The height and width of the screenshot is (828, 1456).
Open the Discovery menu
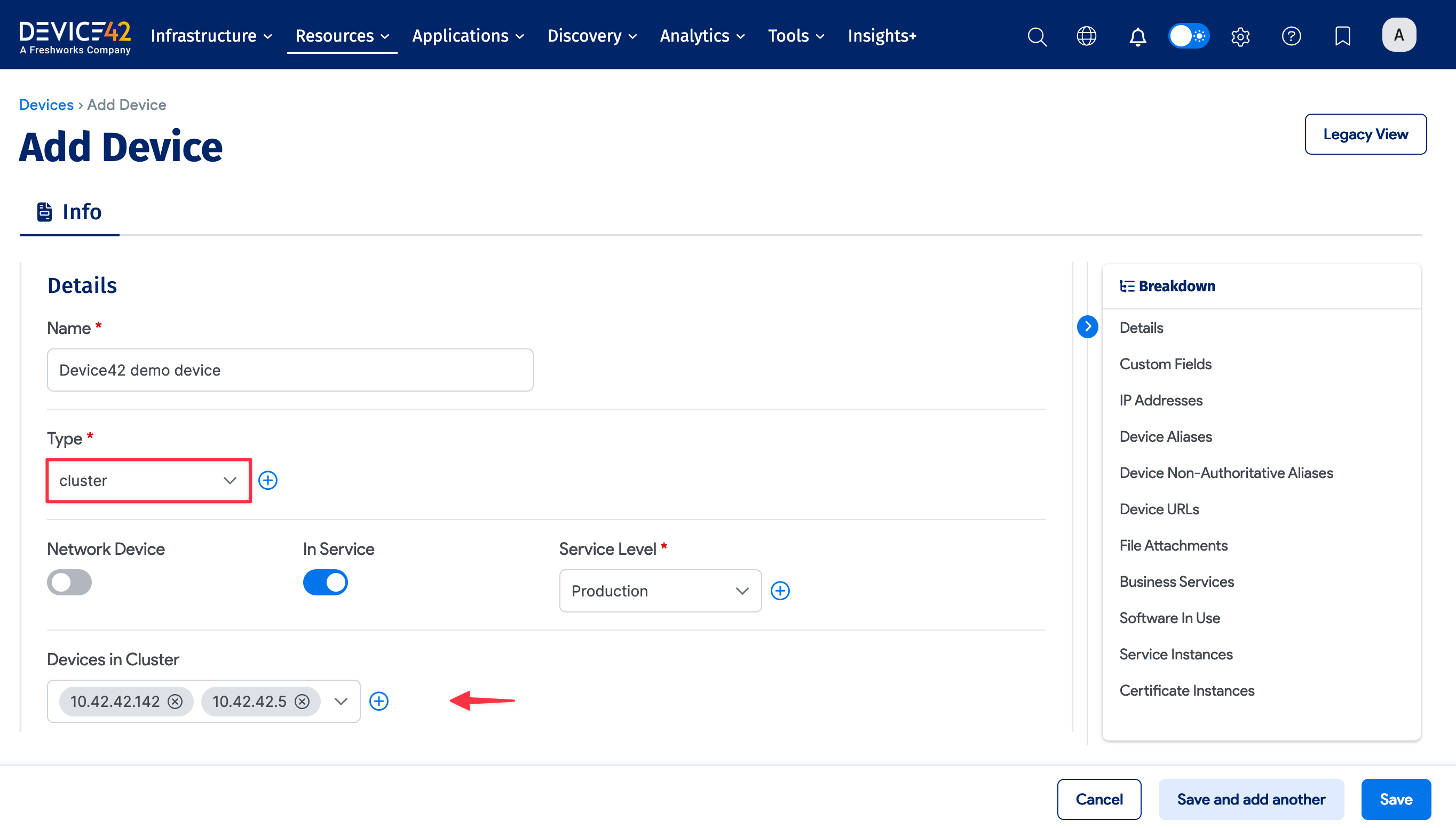pyautogui.click(x=591, y=36)
